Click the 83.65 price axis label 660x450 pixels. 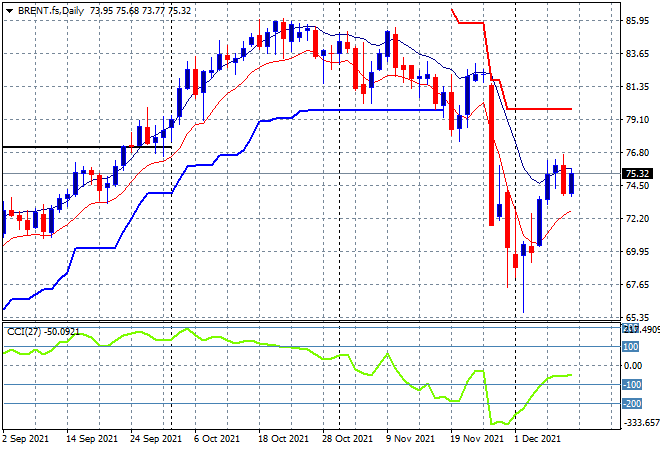click(x=637, y=53)
